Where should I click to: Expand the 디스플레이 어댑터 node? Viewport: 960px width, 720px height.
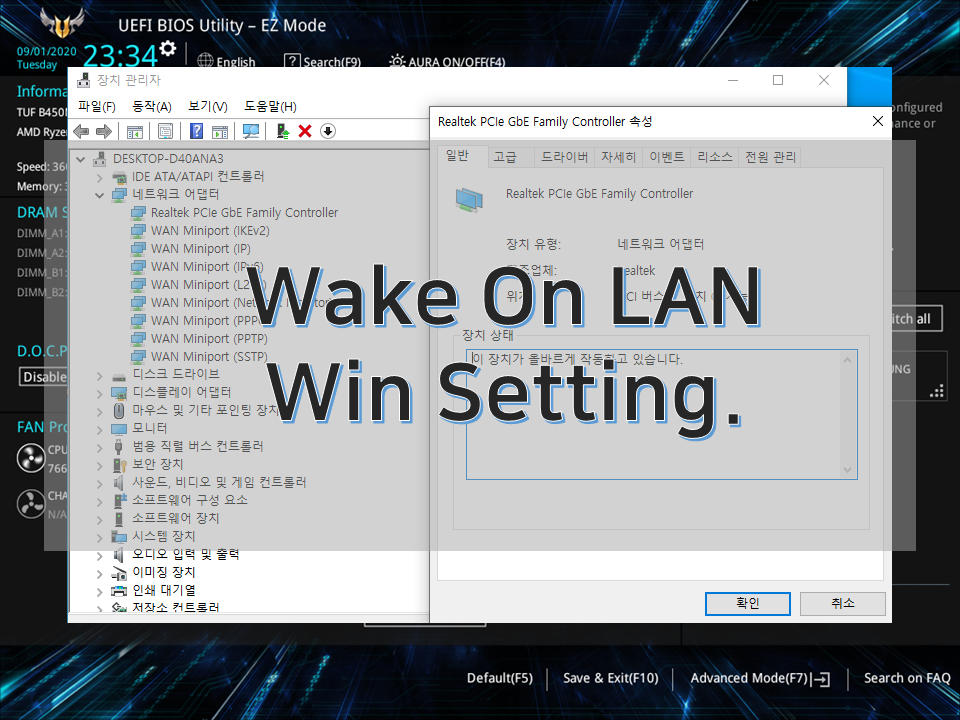[100, 394]
